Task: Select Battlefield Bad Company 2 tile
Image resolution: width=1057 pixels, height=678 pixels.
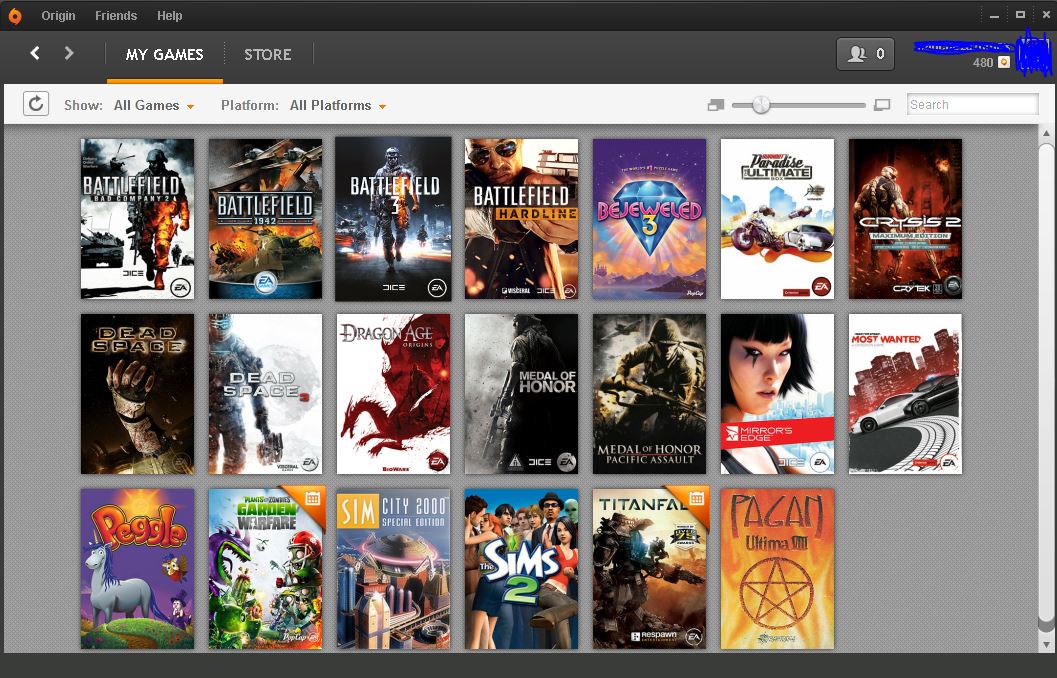Action: (x=138, y=219)
